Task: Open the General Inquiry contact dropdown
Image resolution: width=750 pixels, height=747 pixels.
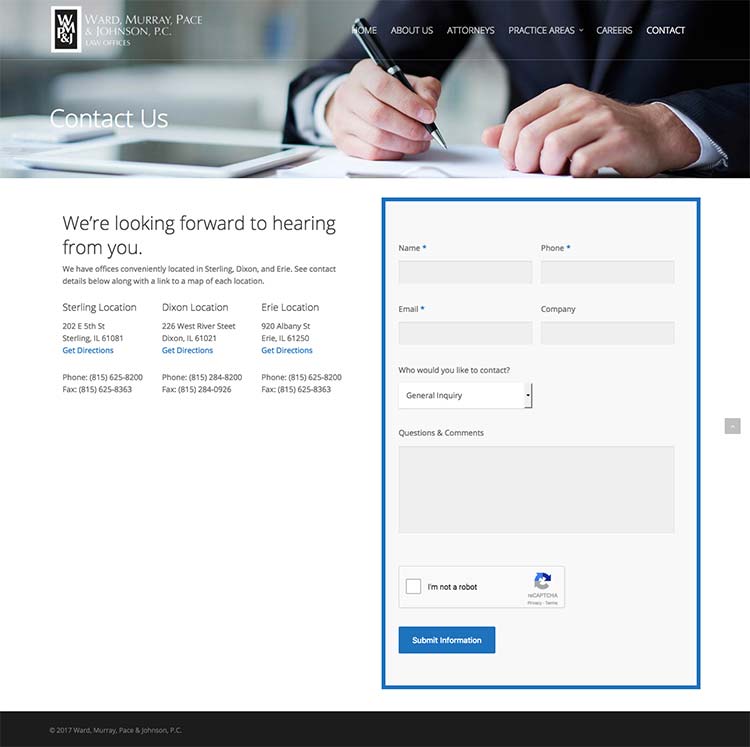Action: pyautogui.click(x=465, y=395)
